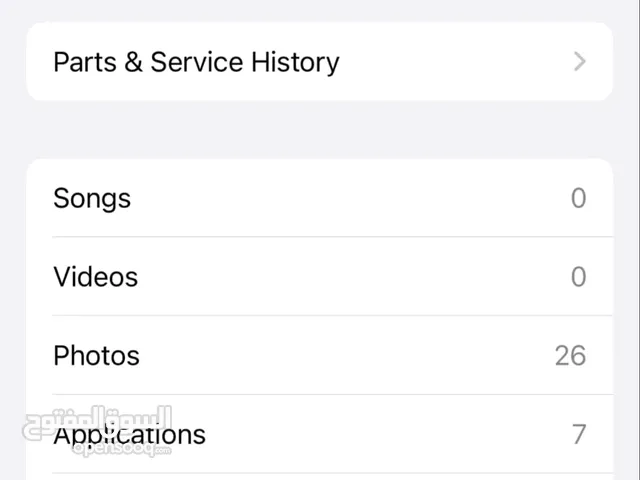The image size is (640, 480).
Task: Select the Photos row label
Action: click(x=96, y=356)
